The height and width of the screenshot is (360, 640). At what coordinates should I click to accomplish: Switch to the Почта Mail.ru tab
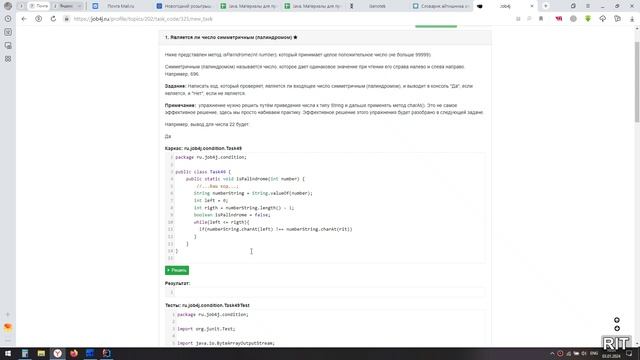tap(120, 6)
